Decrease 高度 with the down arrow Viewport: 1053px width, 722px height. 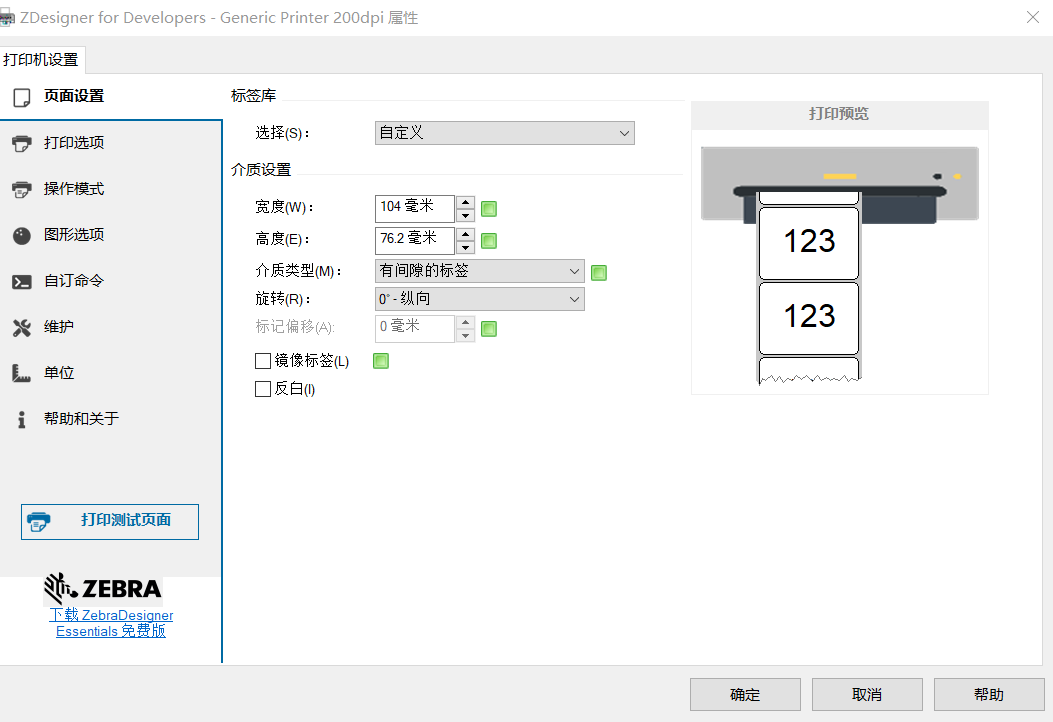pos(465,247)
